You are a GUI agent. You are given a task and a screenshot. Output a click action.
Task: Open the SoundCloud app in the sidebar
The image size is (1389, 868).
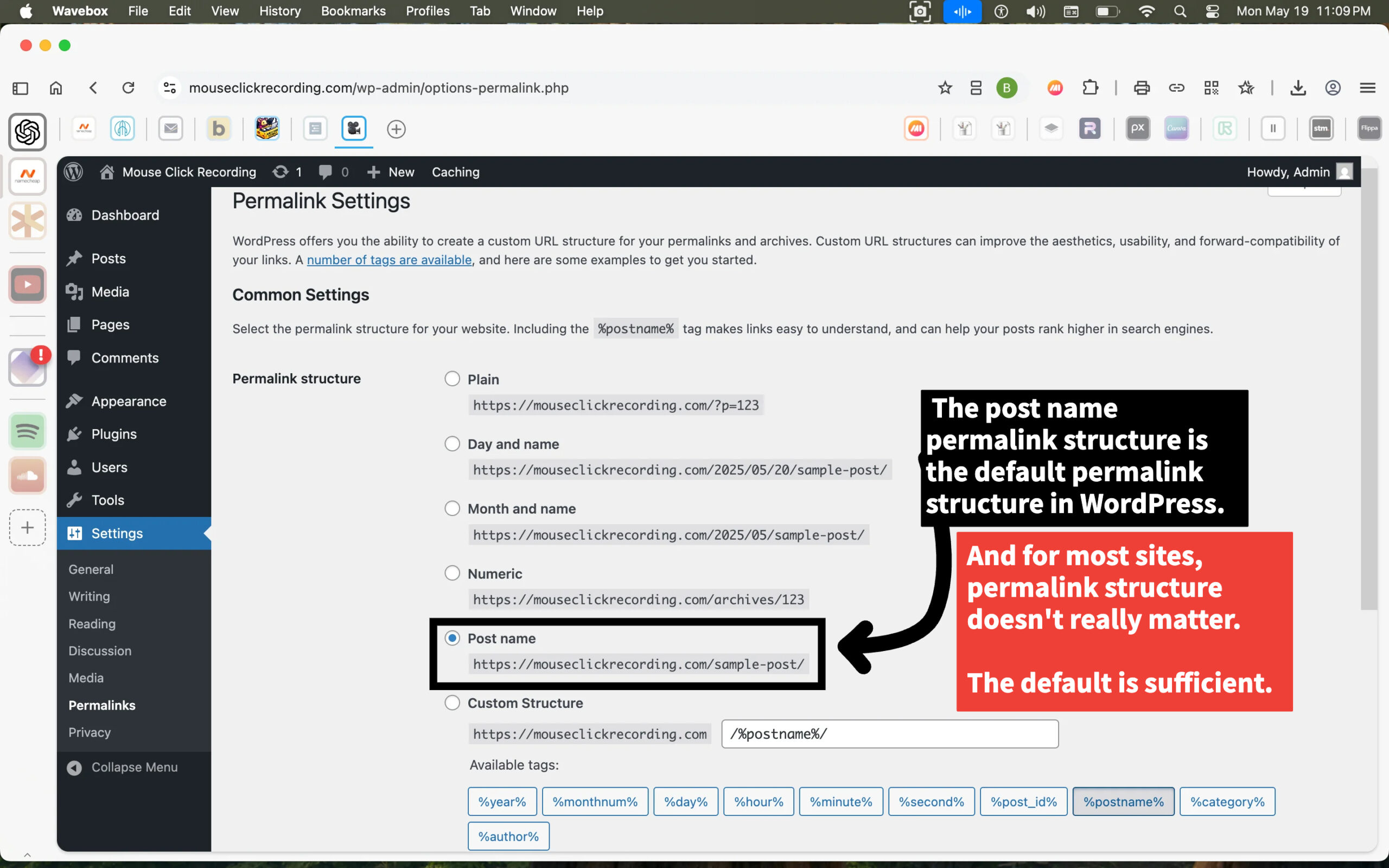coord(27,475)
